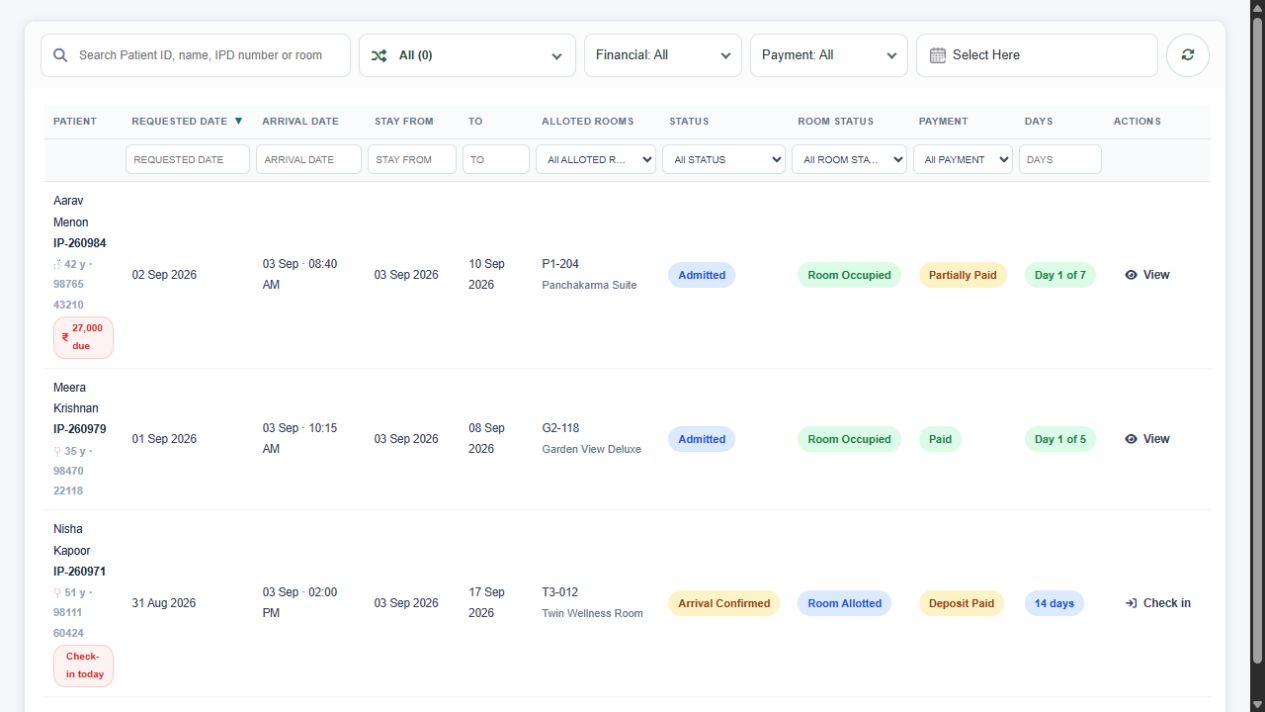Click room T3-012 Twin Wellness Room
Screen dimensions: 1265x712
[x=593, y=602]
